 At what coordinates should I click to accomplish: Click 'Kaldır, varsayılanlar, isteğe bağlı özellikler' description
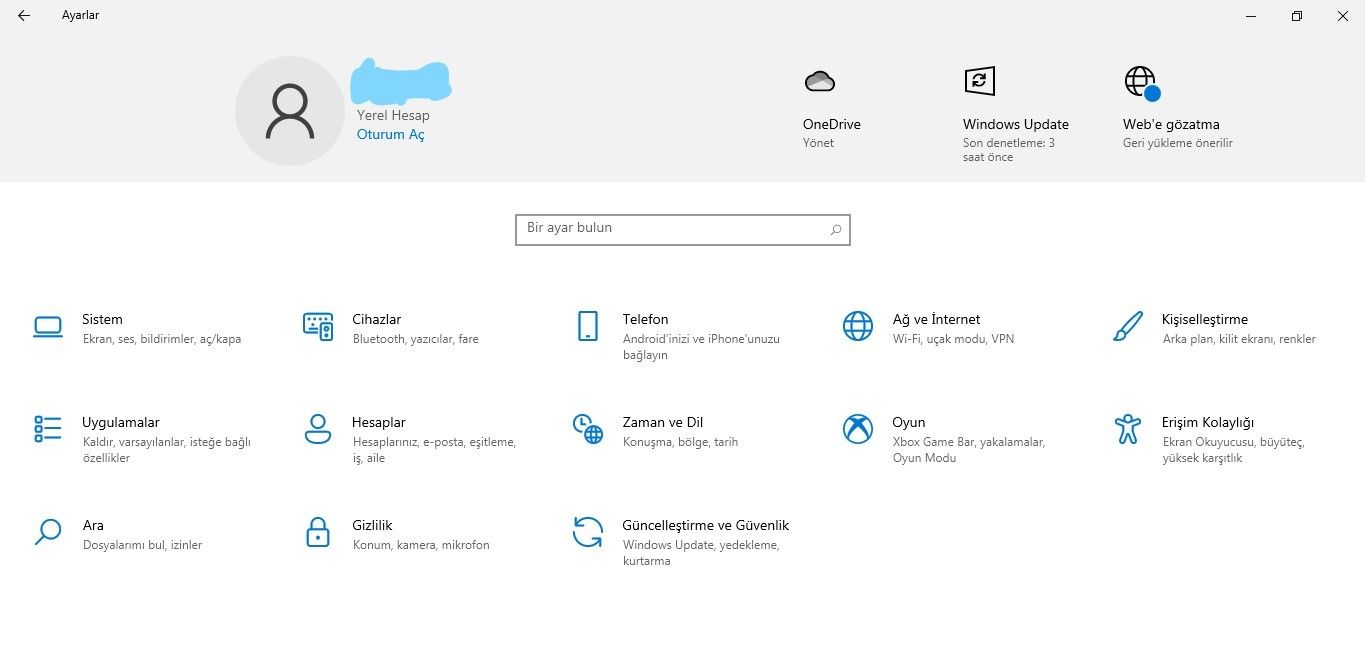166,450
